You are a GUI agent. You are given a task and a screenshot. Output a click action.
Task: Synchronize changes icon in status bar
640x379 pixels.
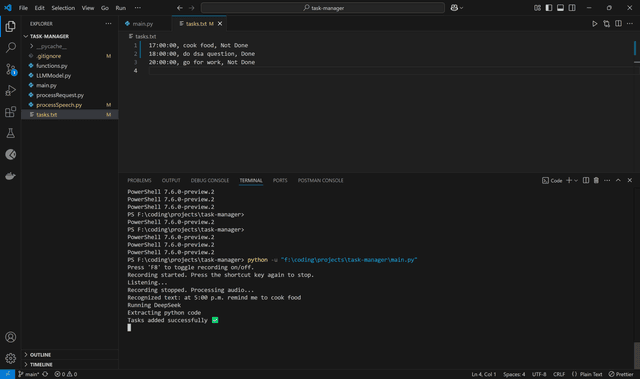click(45, 374)
